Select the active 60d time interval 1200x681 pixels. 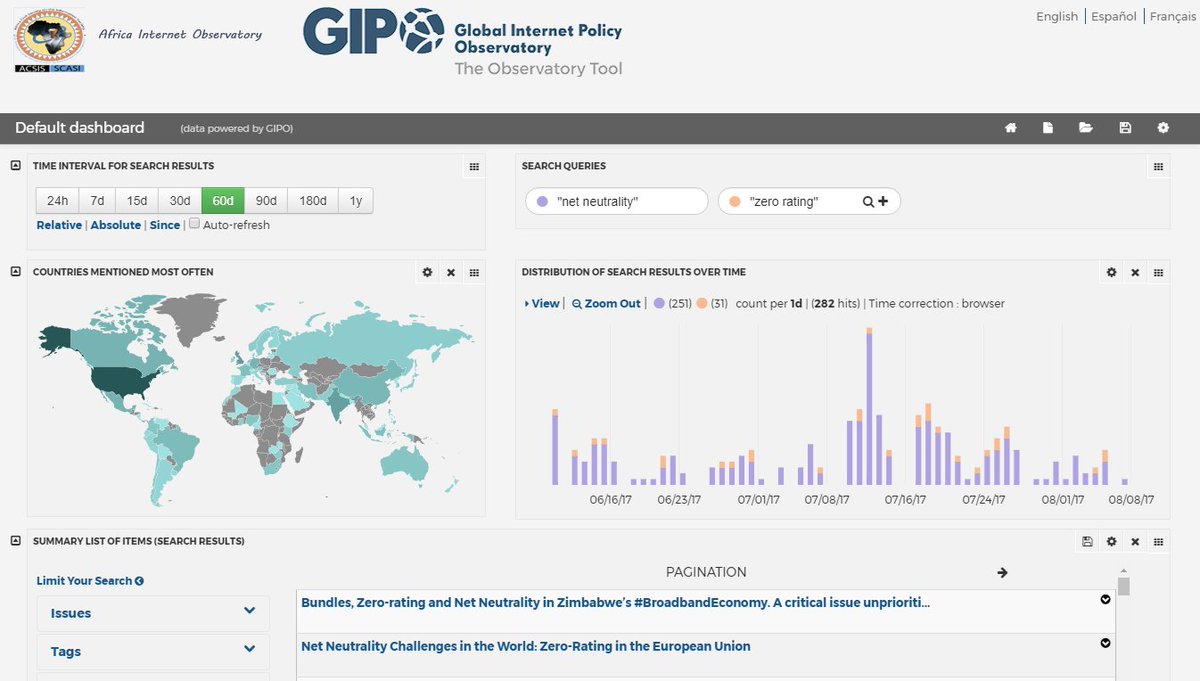223,201
